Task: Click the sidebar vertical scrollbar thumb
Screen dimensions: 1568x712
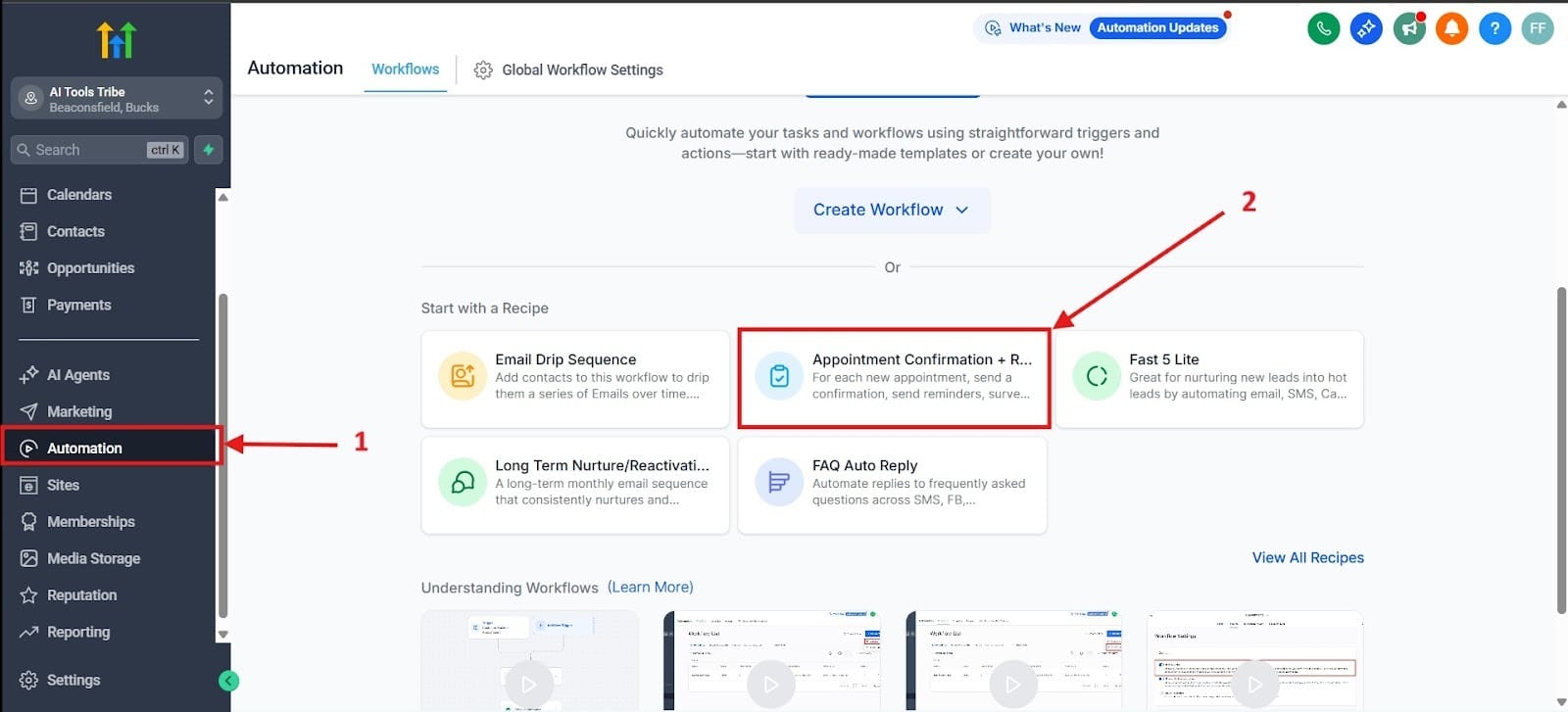Action: 222,455
